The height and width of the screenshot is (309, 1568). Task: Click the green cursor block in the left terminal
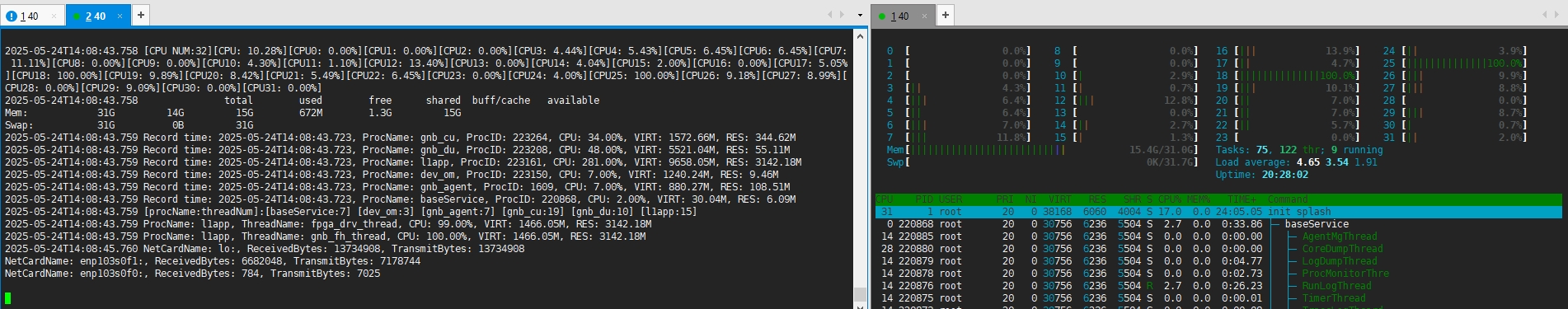7,297
